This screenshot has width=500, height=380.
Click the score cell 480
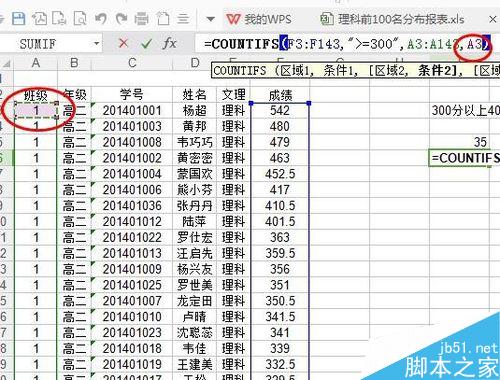280,127
